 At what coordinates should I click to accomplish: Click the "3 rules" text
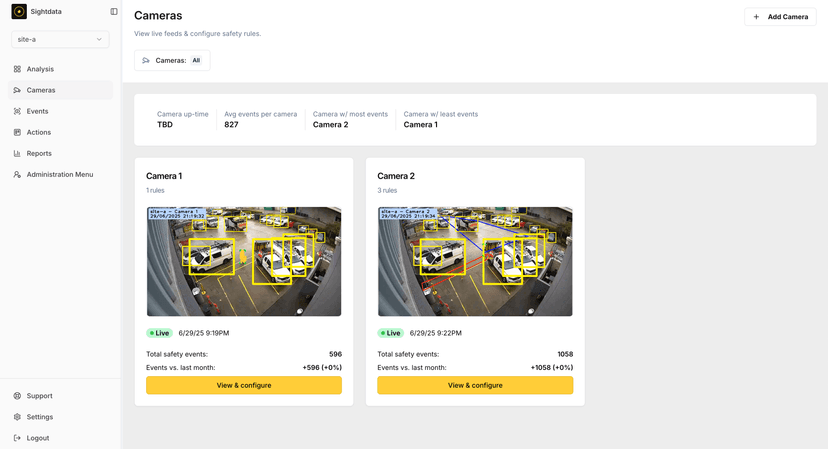[x=387, y=191]
